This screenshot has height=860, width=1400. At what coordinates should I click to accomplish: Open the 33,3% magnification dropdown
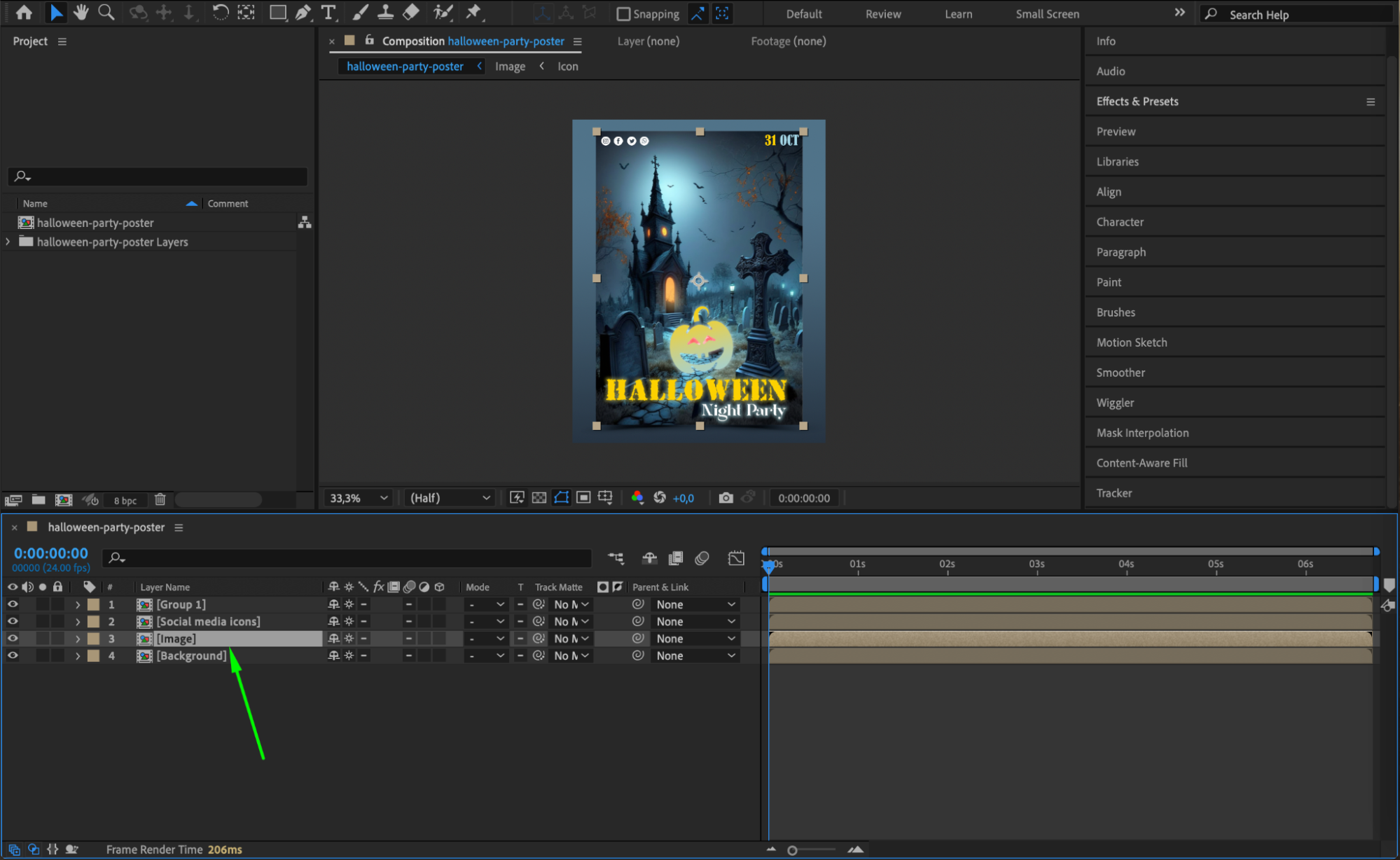[x=359, y=498]
